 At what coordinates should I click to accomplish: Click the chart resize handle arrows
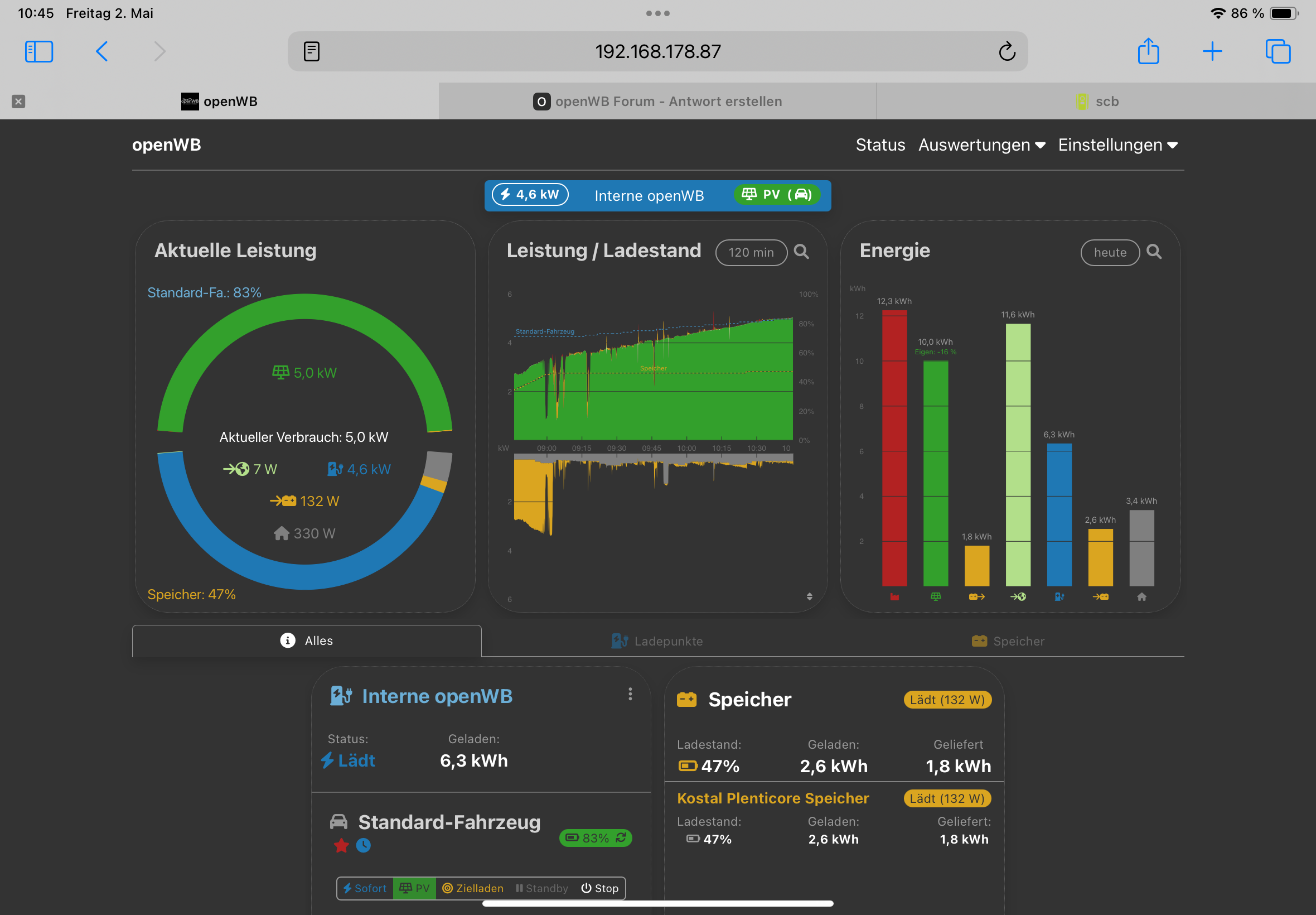[809, 596]
